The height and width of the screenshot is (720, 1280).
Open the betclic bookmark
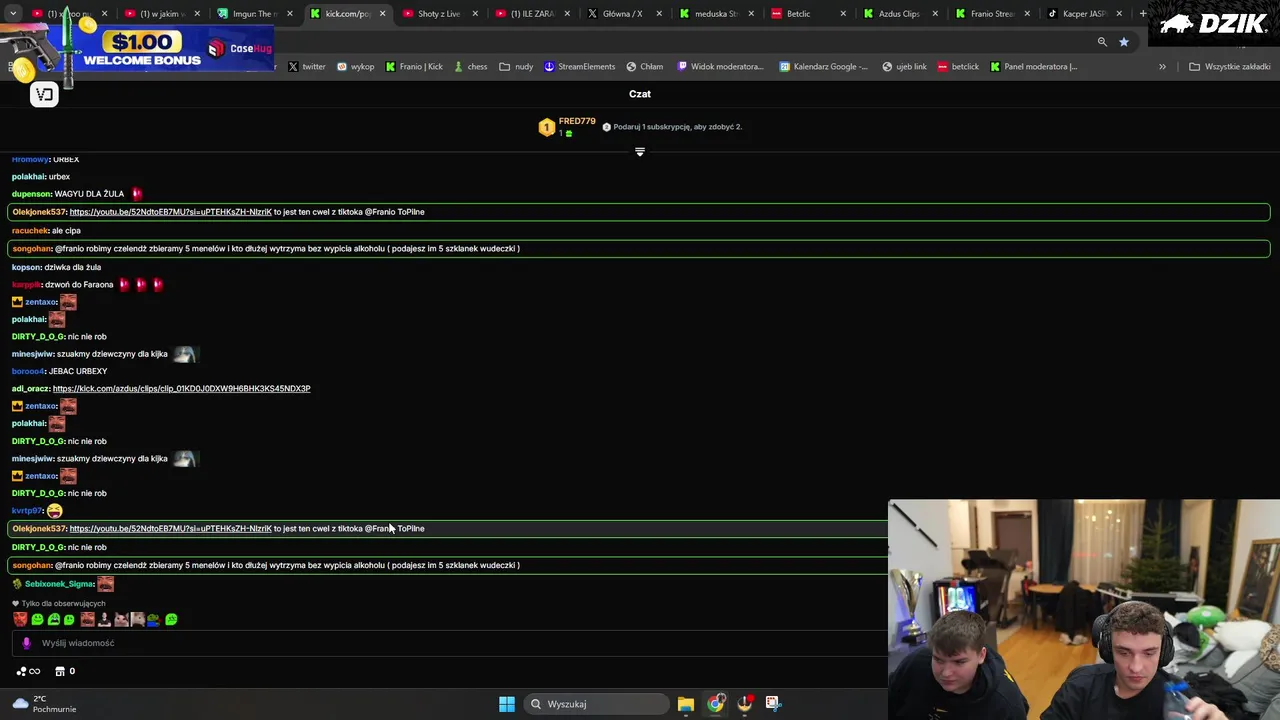click(958, 67)
